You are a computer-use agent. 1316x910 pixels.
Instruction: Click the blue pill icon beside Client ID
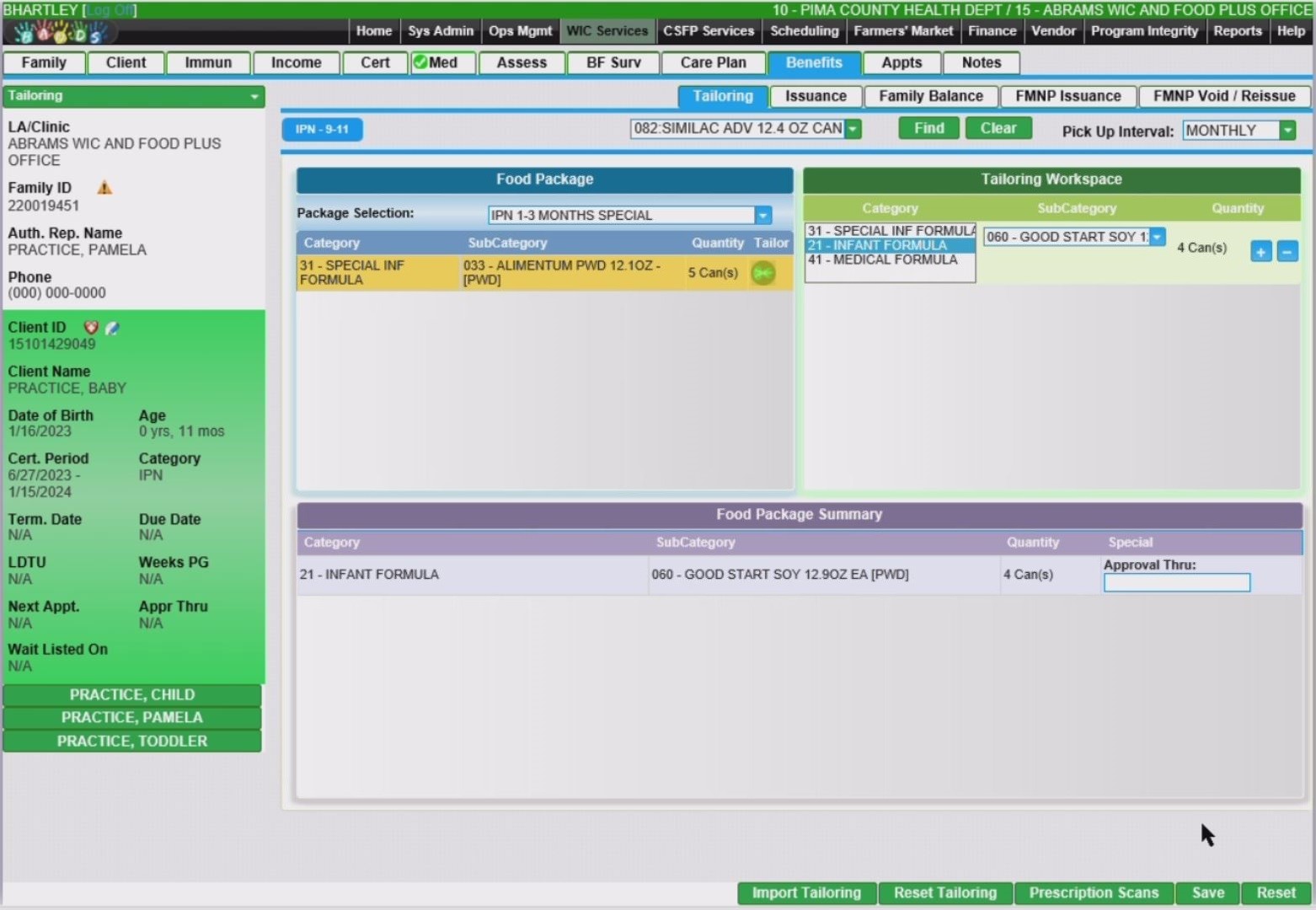112,328
